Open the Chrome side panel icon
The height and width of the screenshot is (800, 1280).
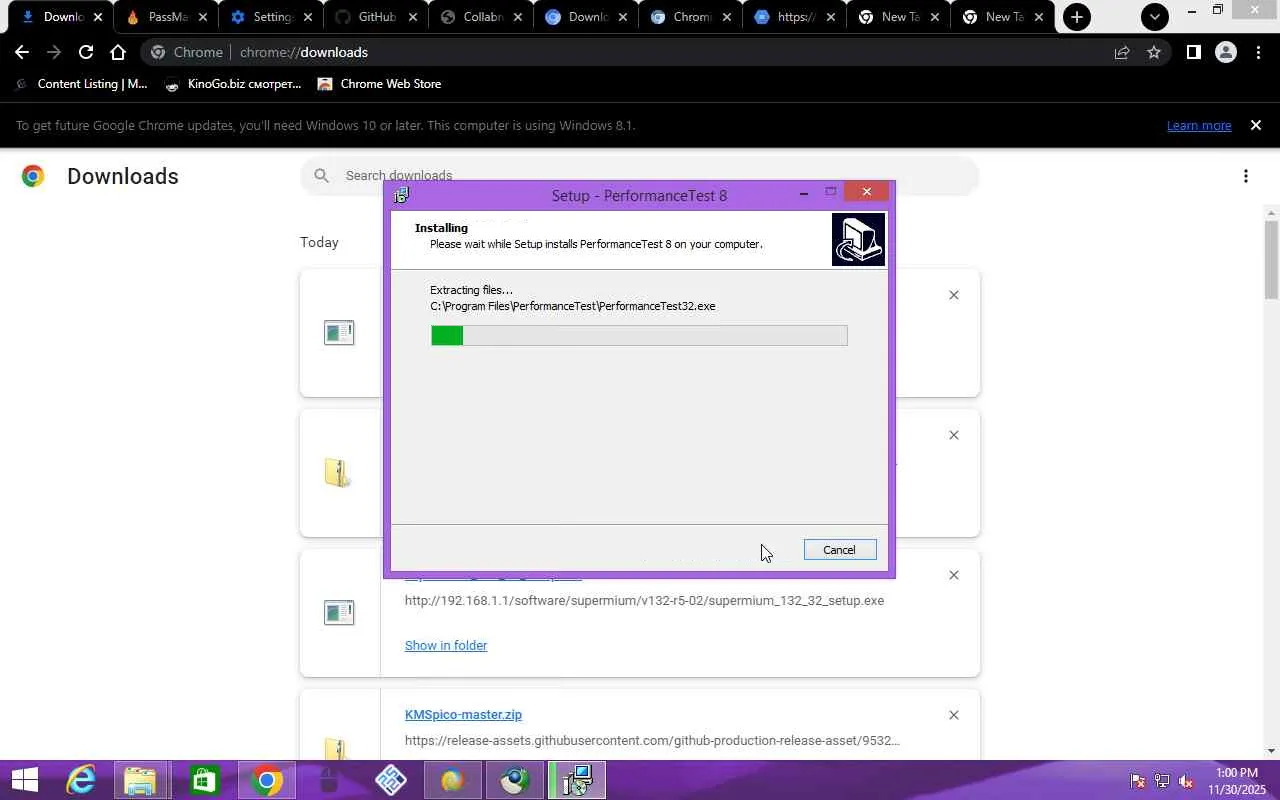coord(1193,52)
